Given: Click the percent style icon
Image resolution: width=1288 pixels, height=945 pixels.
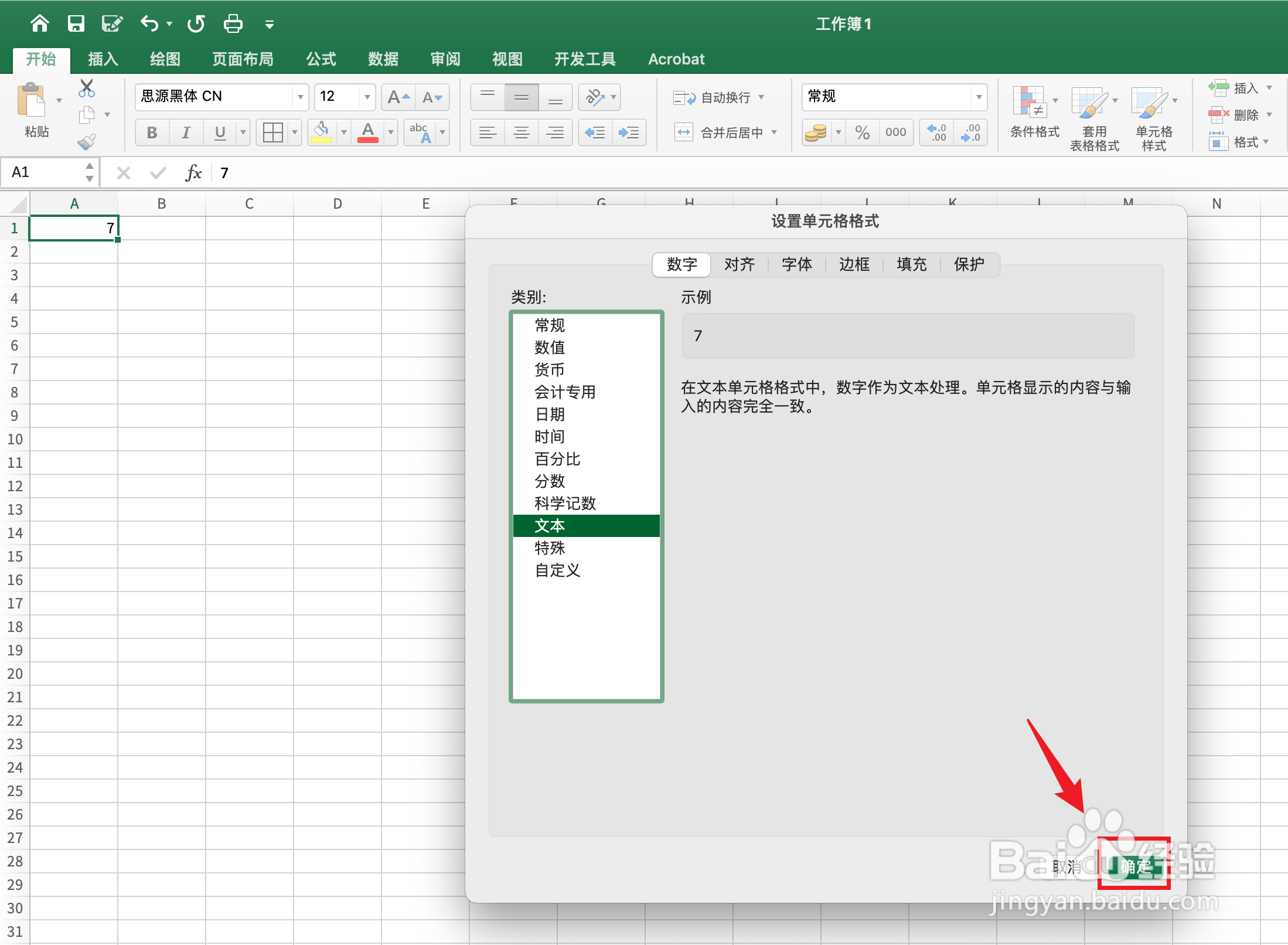Looking at the screenshot, I should click(862, 132).
